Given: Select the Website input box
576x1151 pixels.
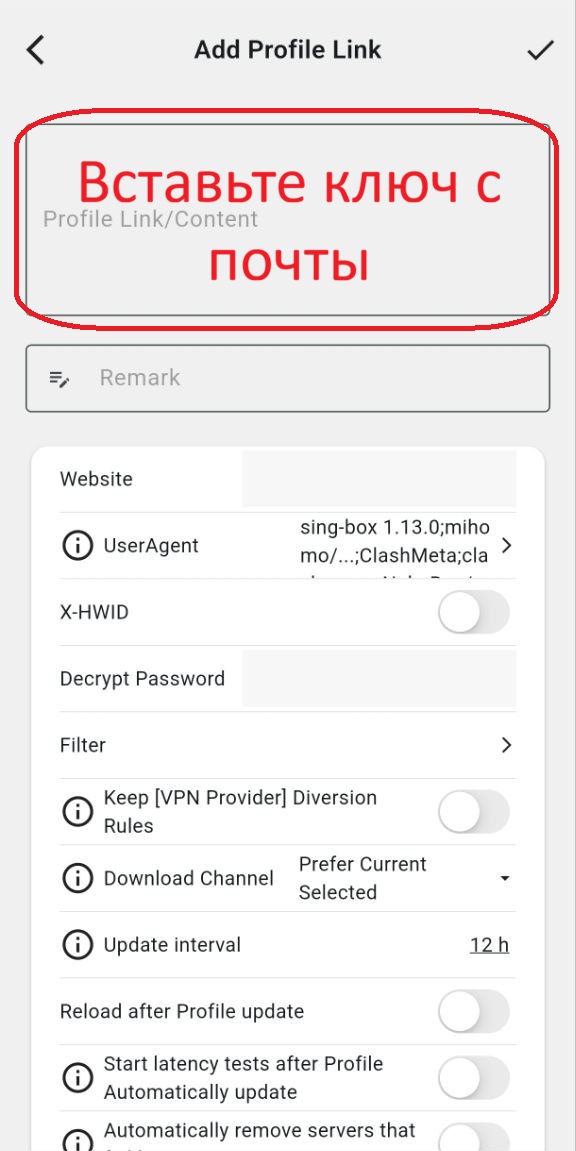Looking at the screenshot, I should 379,479.
